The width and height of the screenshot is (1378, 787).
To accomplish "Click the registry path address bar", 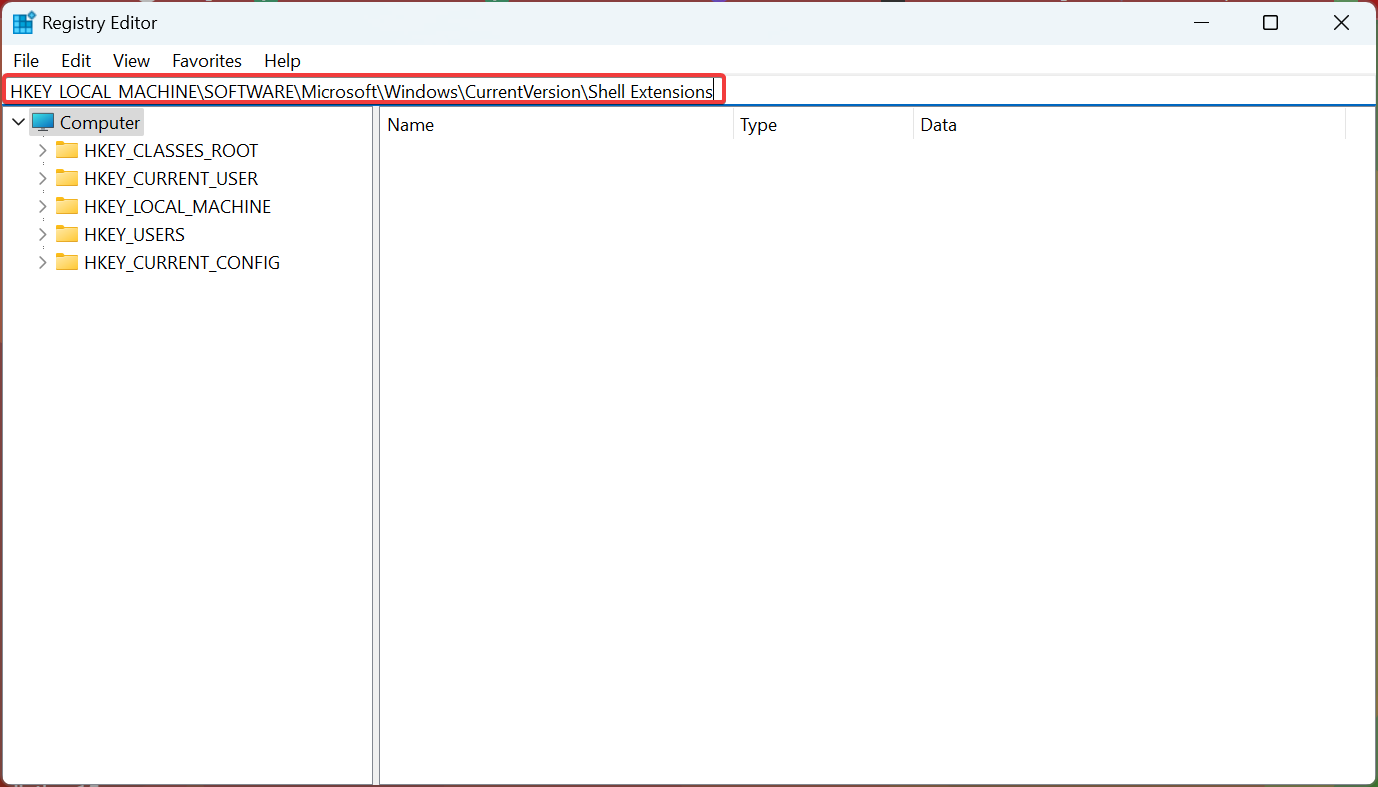I will click(688, 91).
